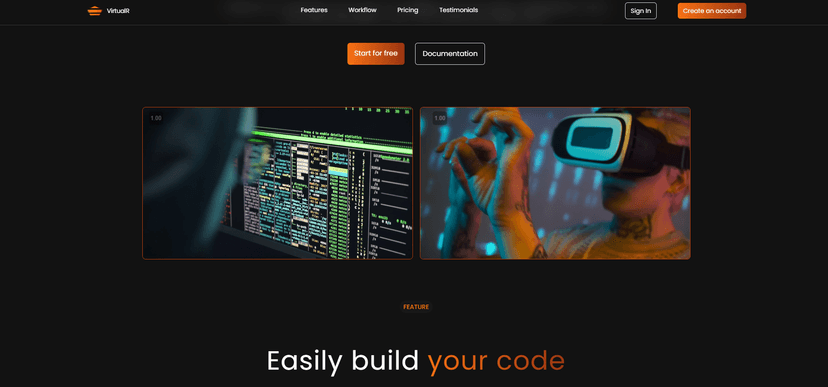Click the orange your code heading text
Viewport: 828px width, 387px height.
coord(496,361)
